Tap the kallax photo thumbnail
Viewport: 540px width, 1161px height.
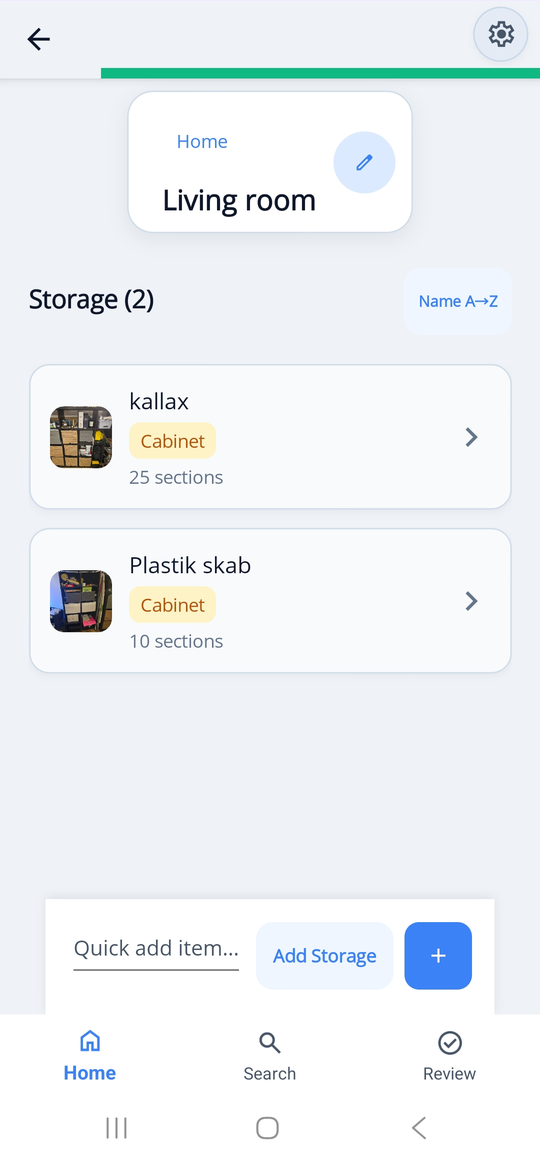(81, 437)
